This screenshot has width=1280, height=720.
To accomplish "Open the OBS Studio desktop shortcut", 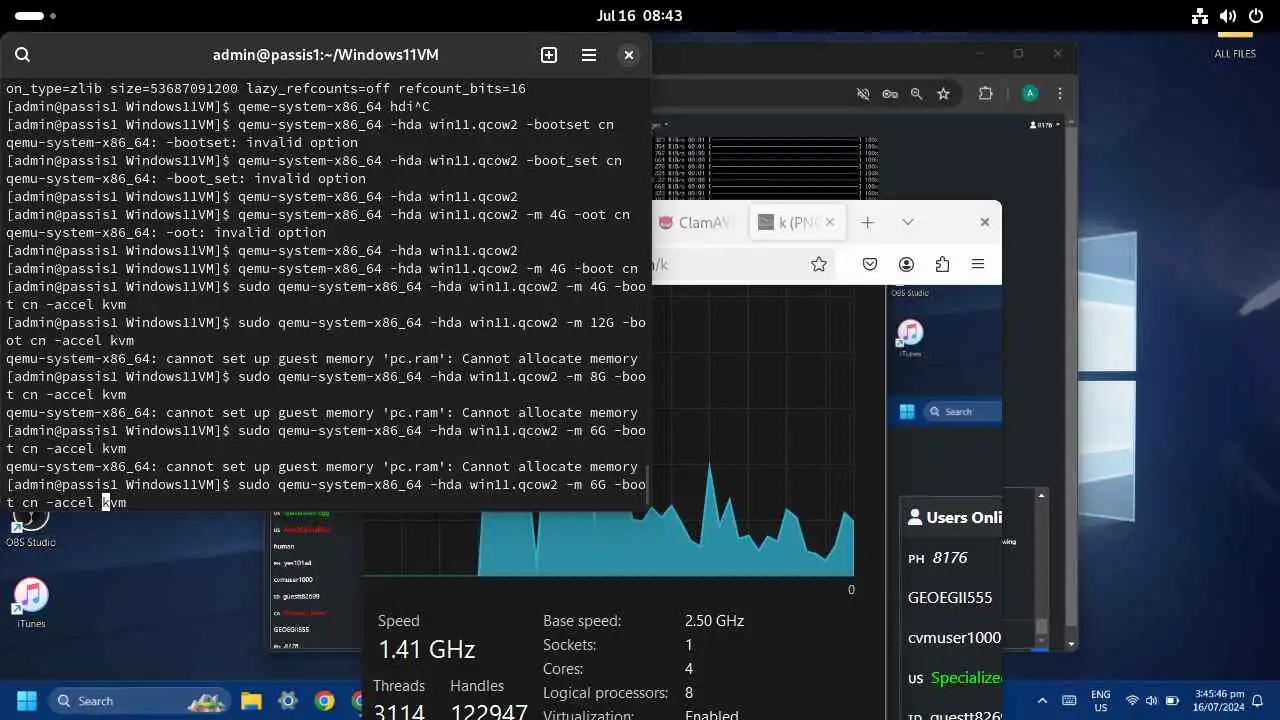I will 30,530.
